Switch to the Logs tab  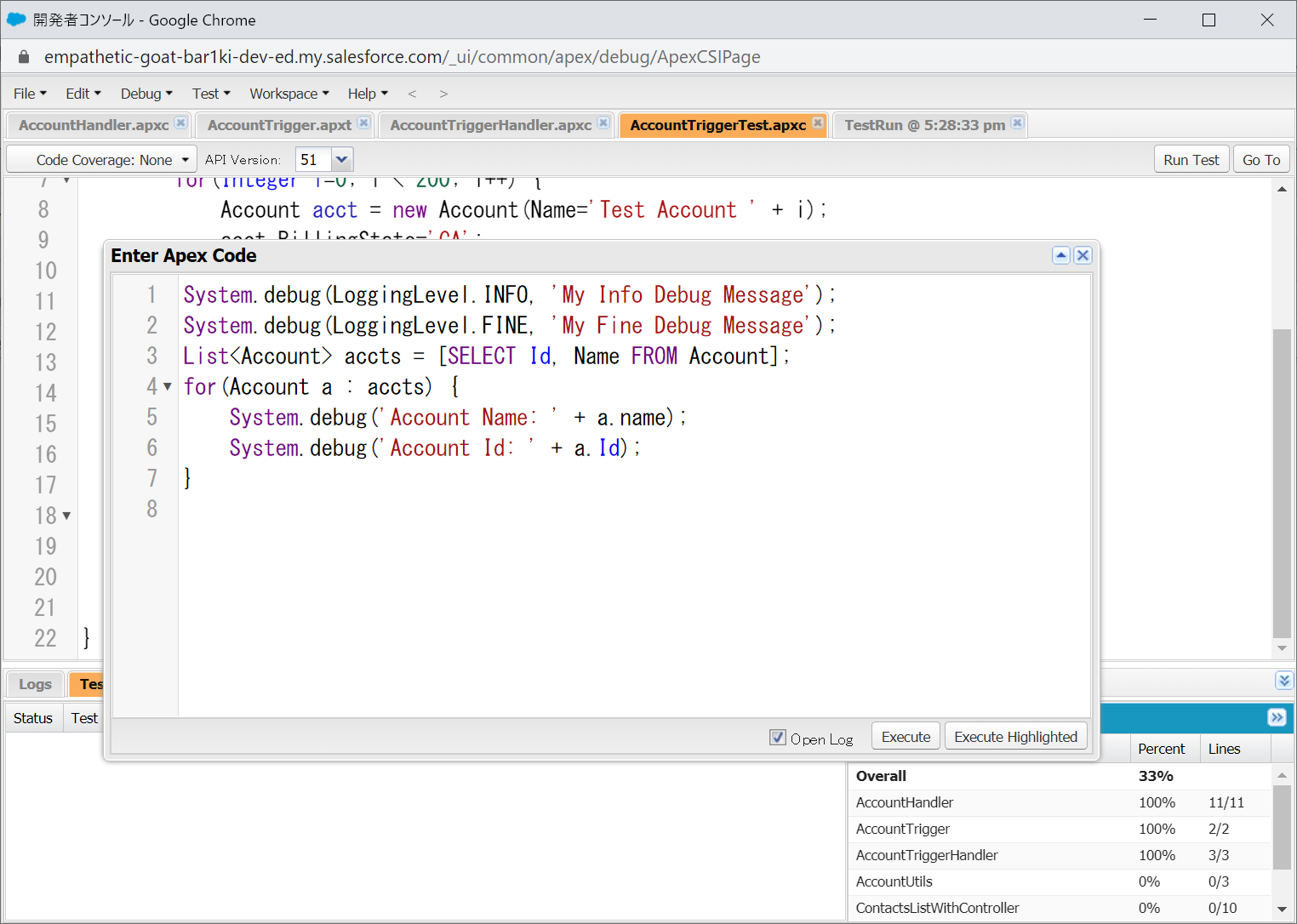(35, 684)
